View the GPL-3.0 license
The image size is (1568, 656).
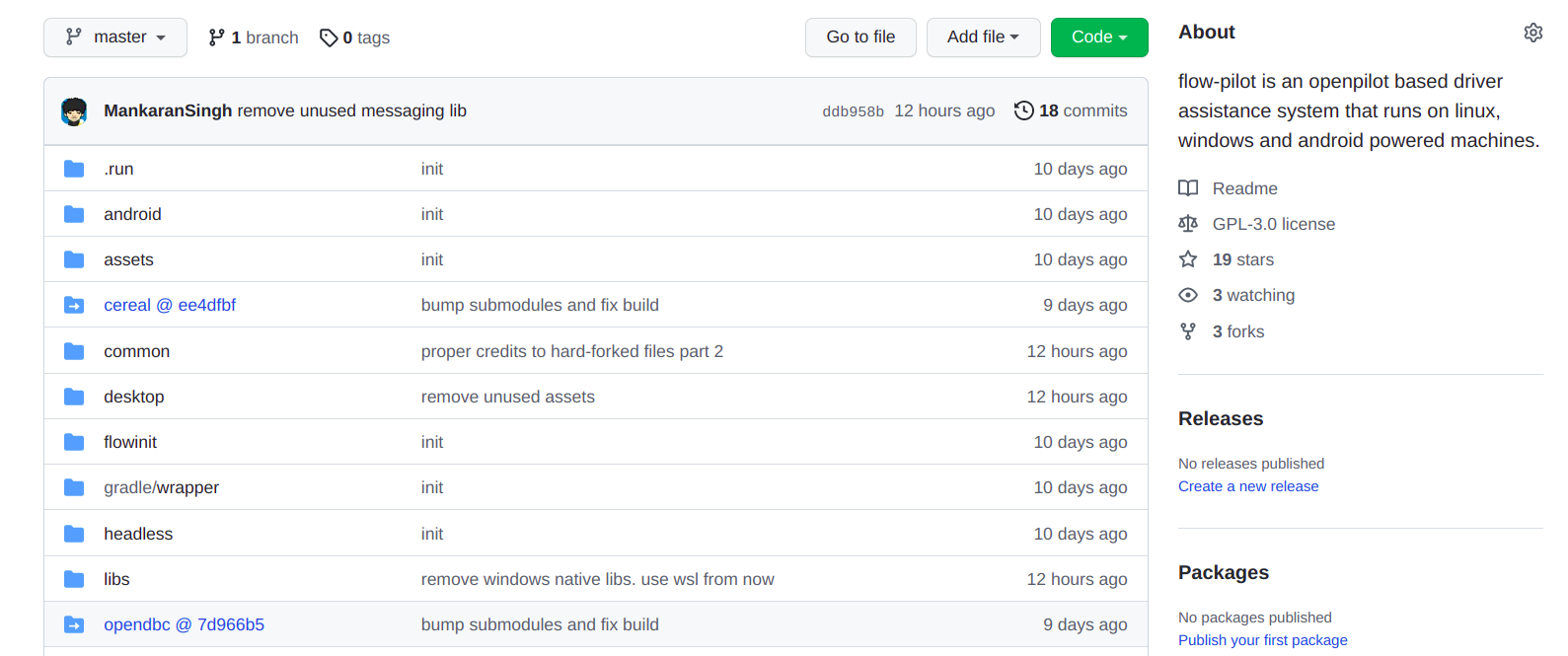tap(1274, 224)
